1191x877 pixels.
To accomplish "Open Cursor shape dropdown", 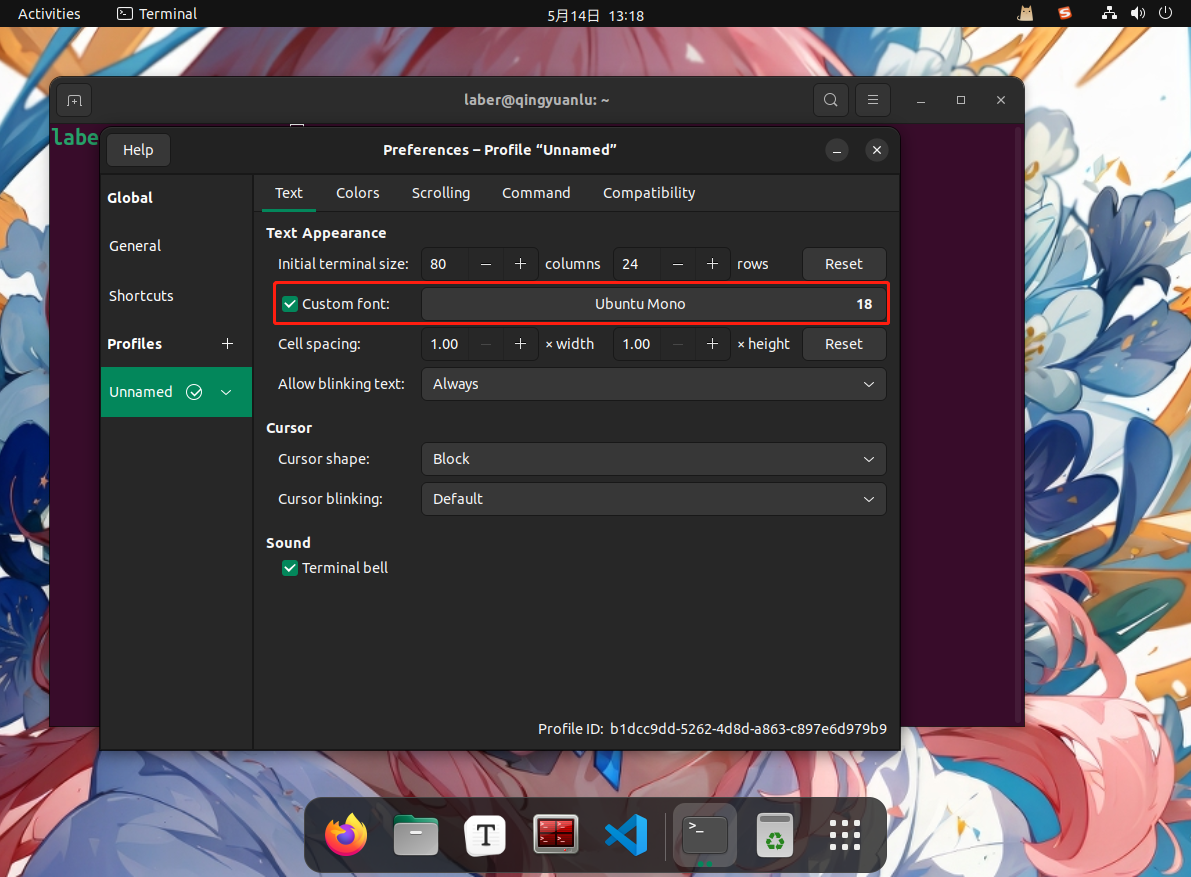I will (653, 459).
